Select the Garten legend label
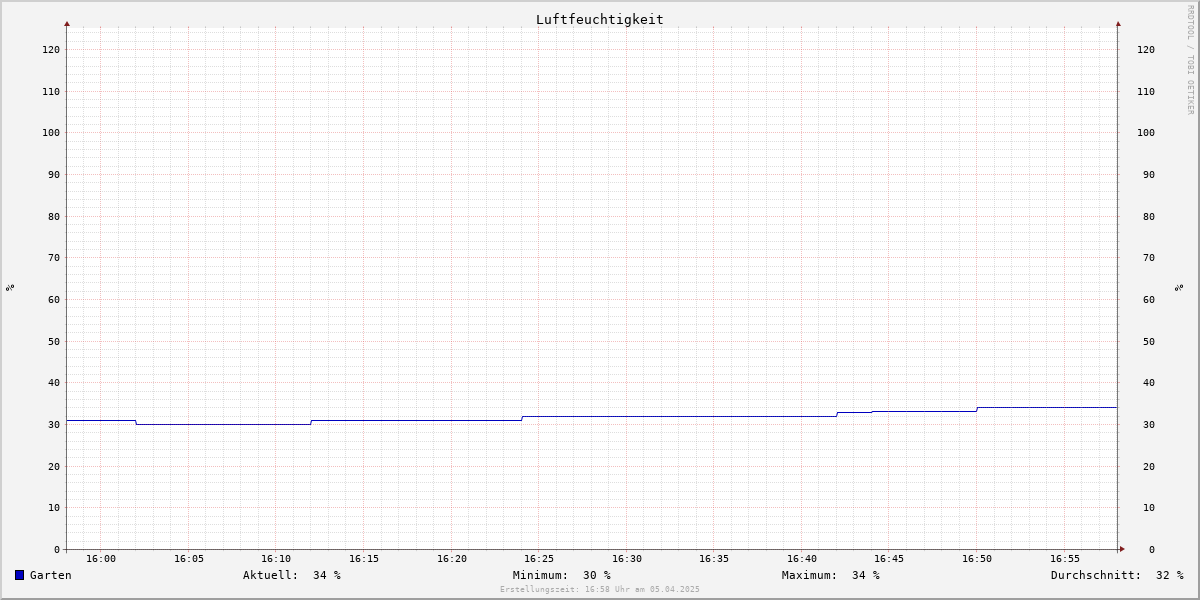Screen dimensions: 1200x600 pyautogui.click(x=50, y=575)
